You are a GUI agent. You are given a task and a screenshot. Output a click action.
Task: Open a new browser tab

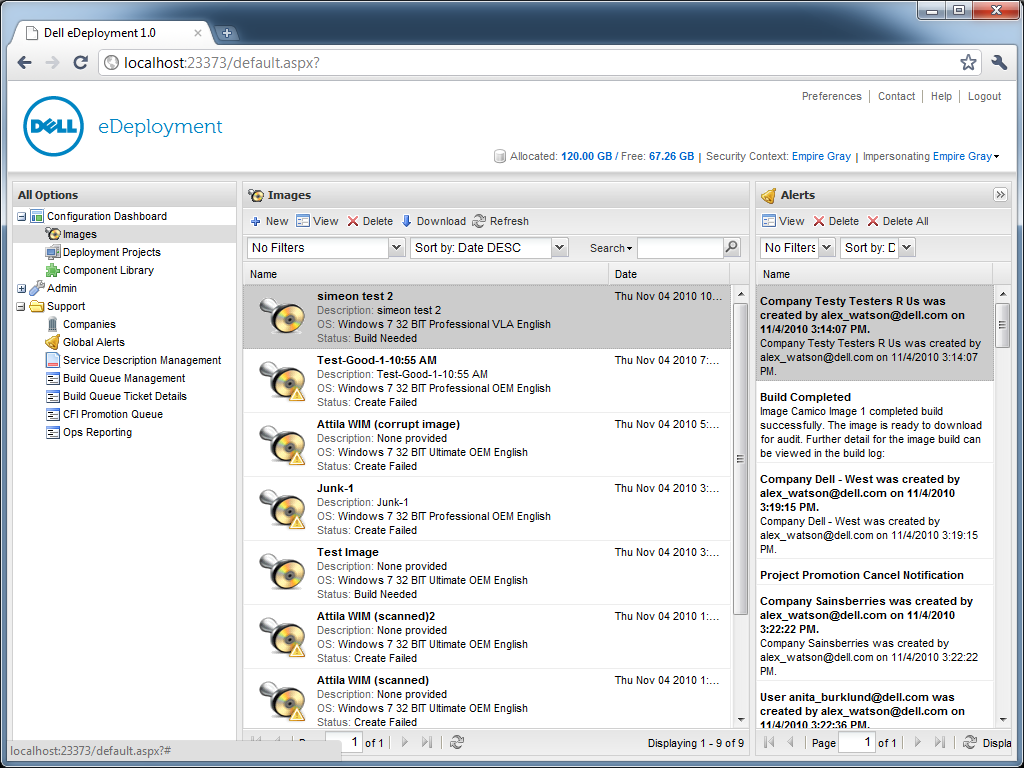click(x=226, y=33)
